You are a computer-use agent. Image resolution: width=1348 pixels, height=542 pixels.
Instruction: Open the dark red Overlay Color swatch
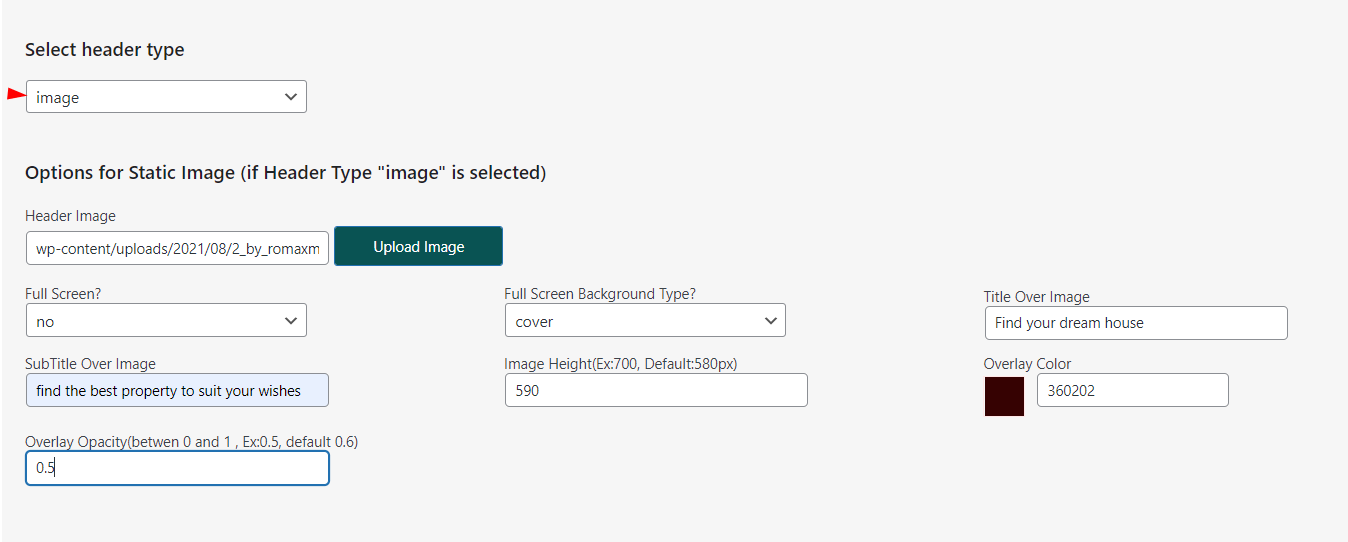pyautogui.click(x=1004, y=396)
